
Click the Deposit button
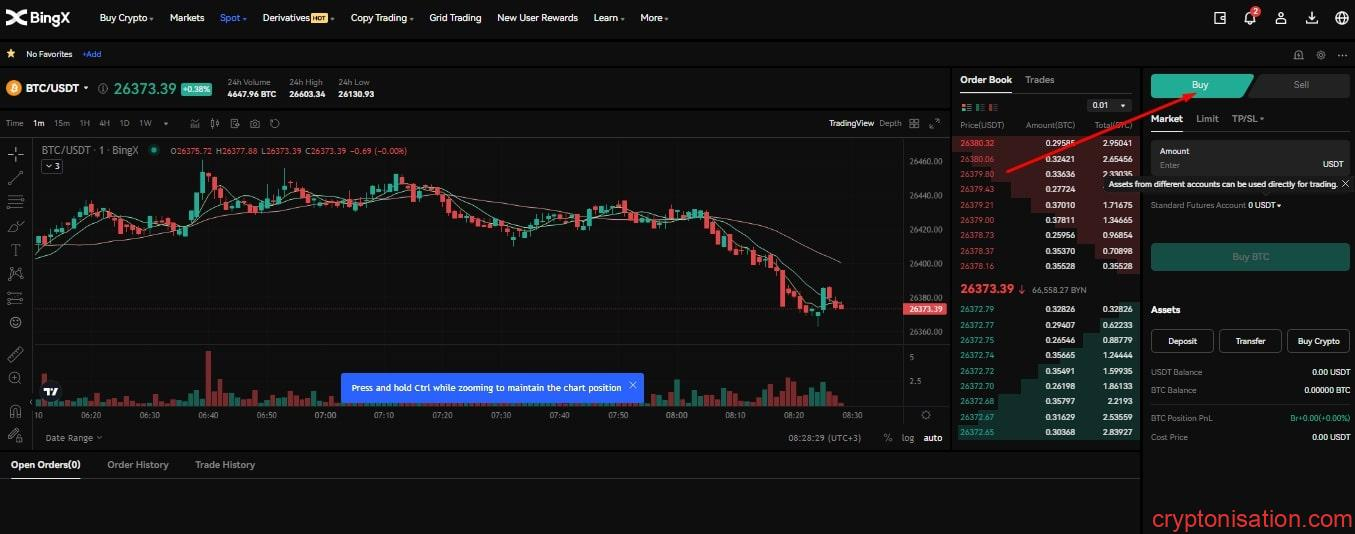1182,341
